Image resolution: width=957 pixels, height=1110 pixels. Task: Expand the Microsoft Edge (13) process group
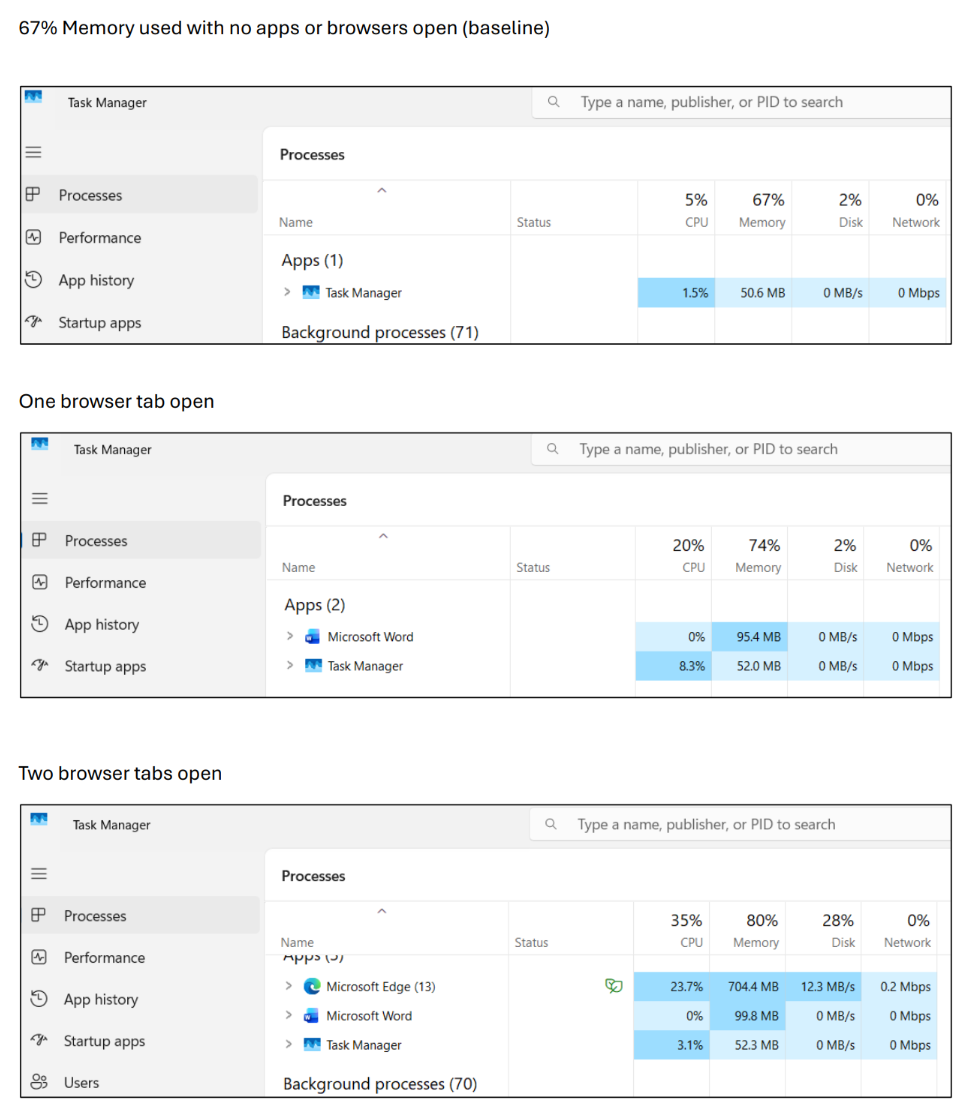[288, 985]
